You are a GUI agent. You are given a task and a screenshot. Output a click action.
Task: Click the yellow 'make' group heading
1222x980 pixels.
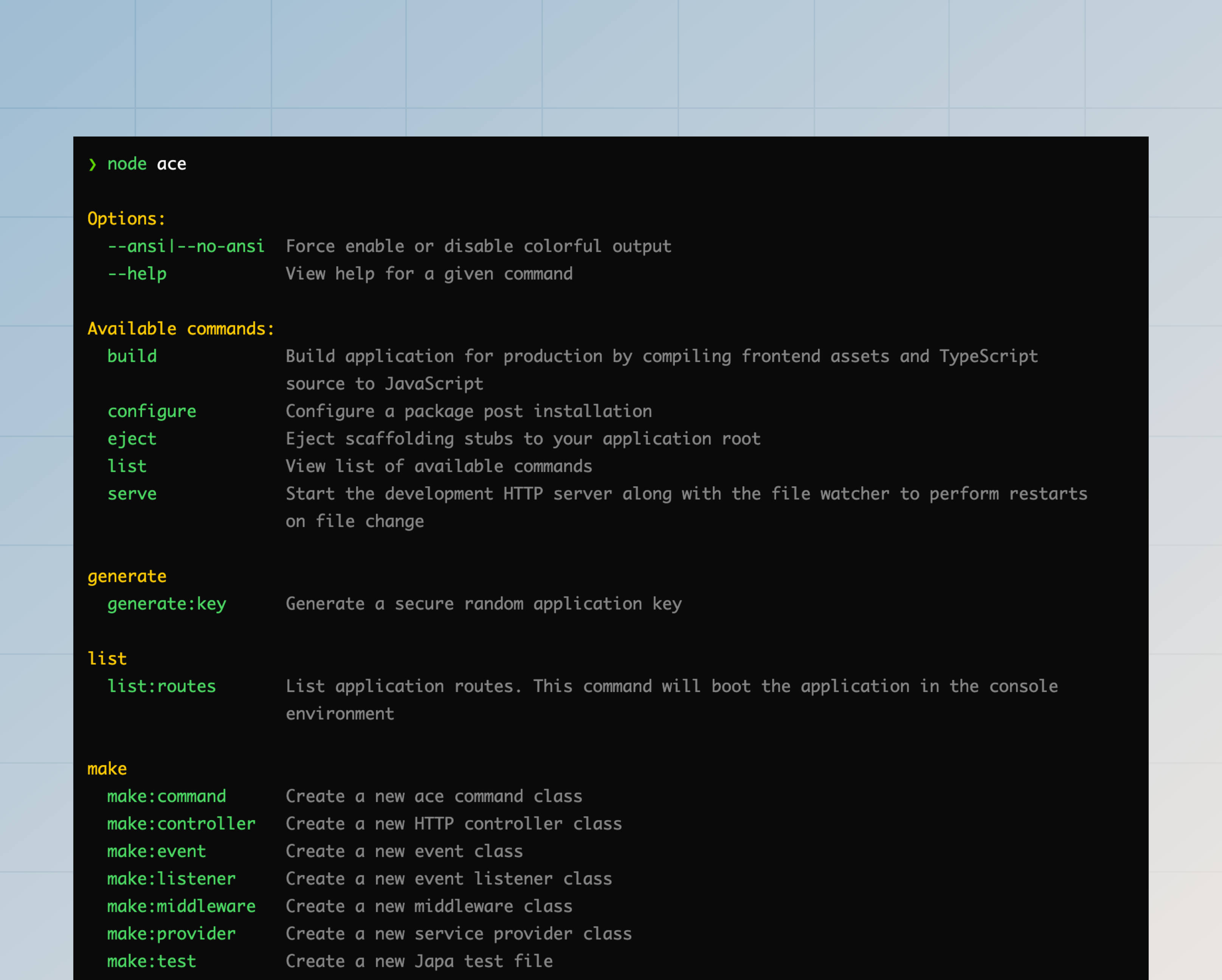pos(107,769)
